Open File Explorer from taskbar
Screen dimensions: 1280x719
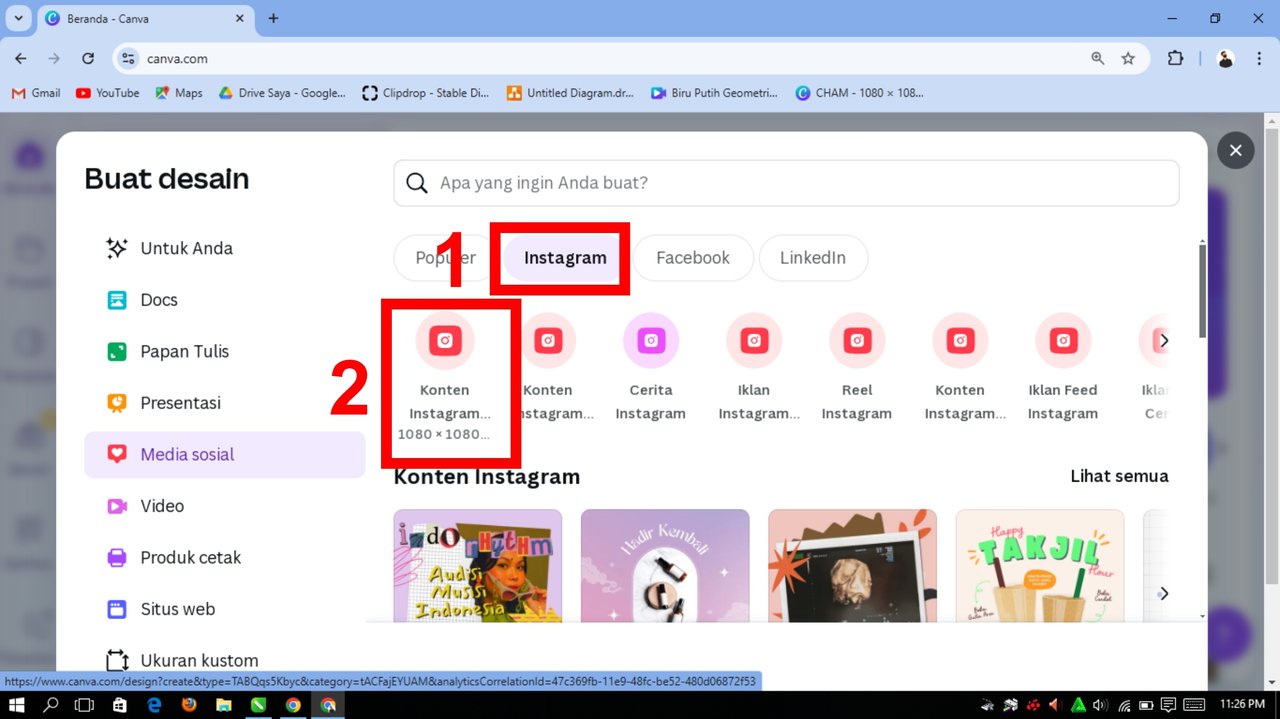click(223, 705)
